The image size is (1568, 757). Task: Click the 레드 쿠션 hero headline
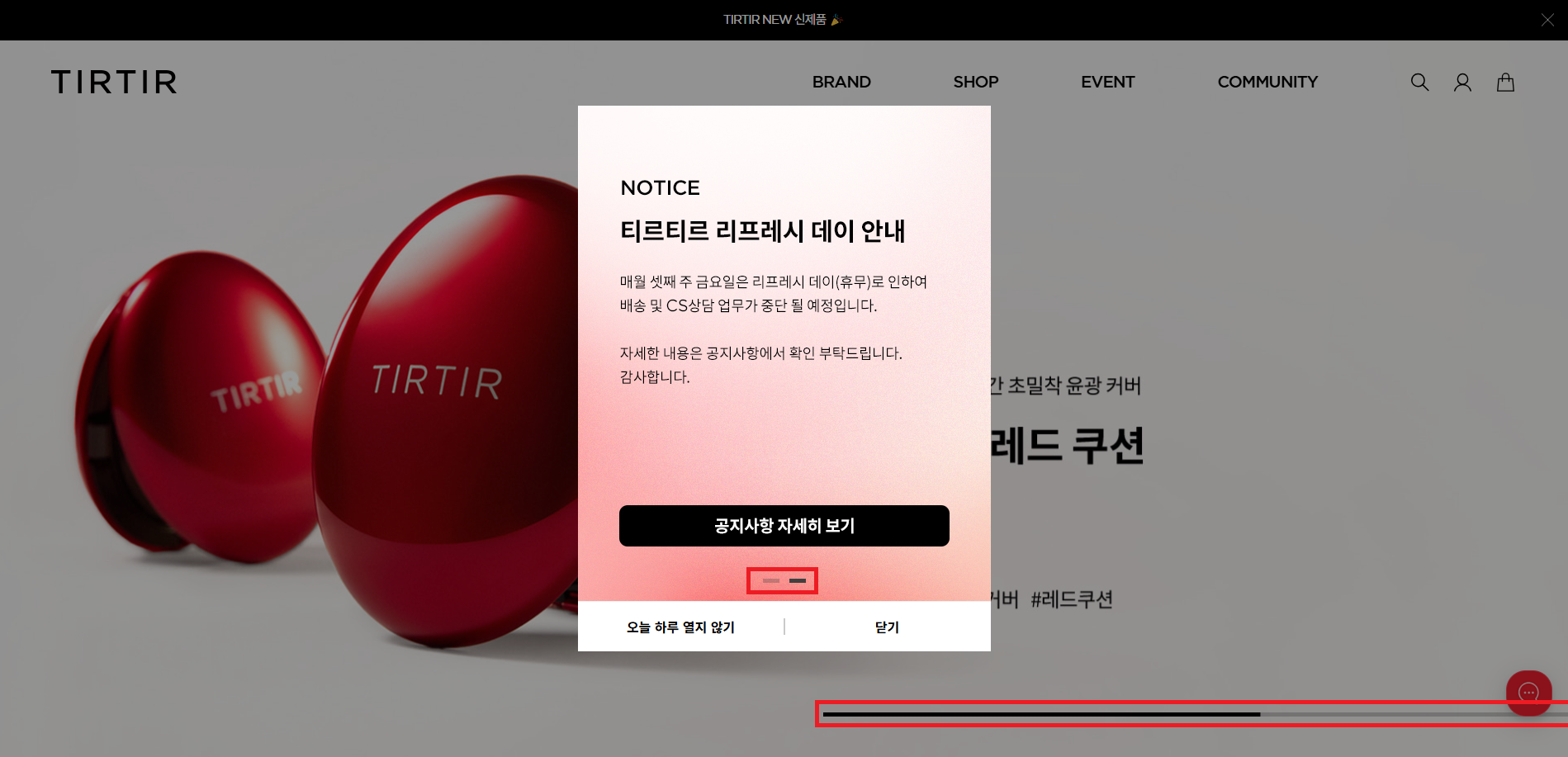click(x=1067, y=446)
